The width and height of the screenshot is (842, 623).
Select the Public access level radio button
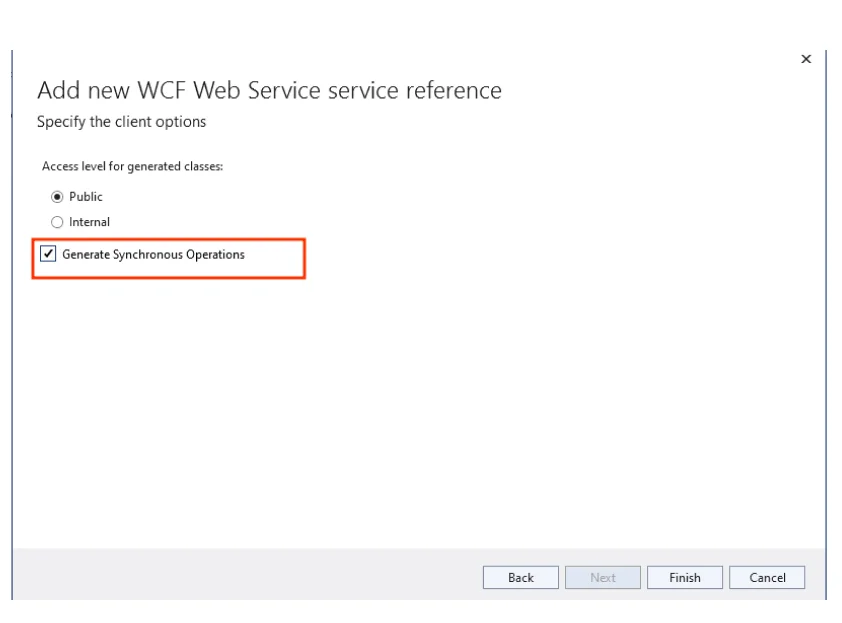click(57, 196)
